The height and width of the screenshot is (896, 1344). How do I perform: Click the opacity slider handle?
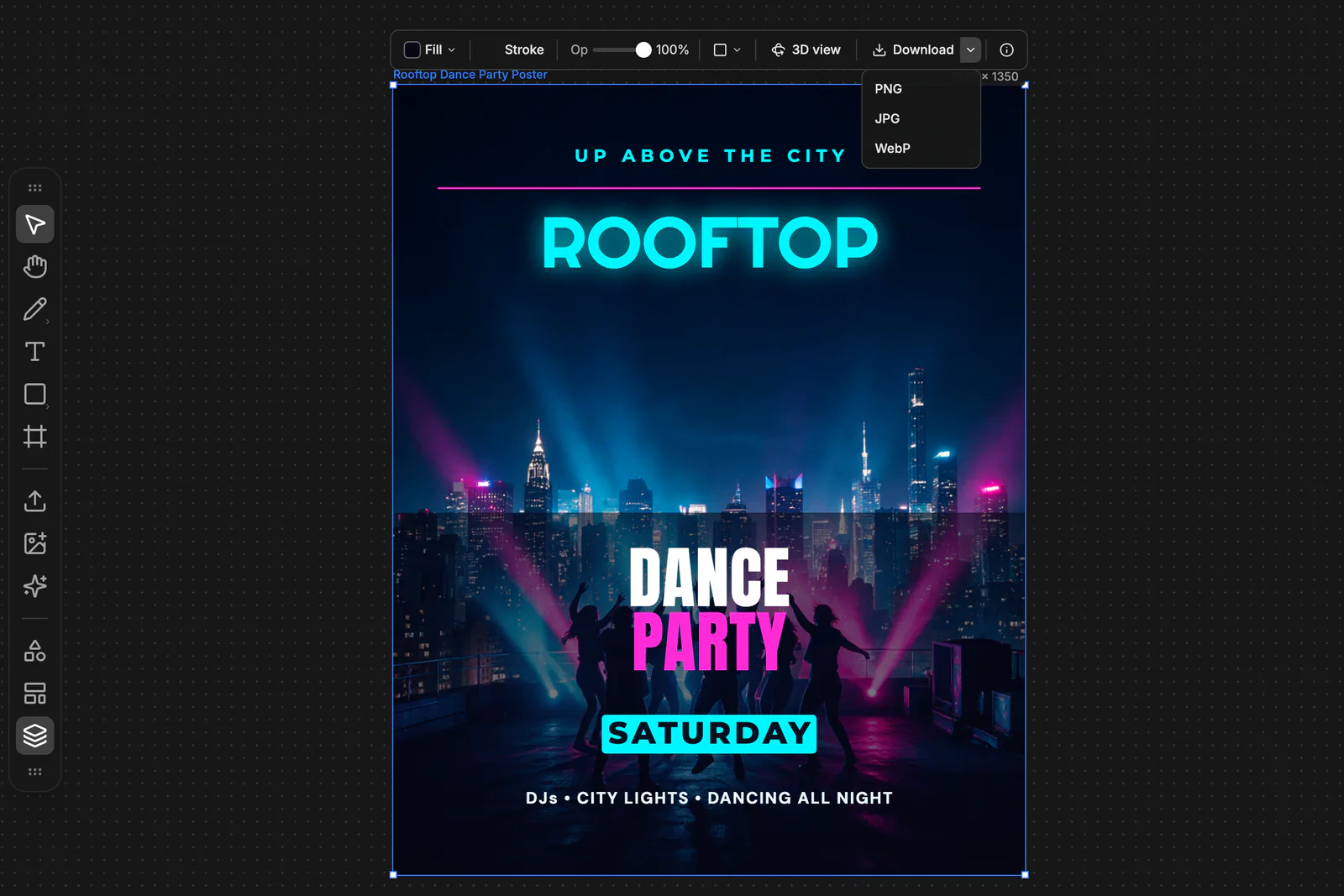[x=643, y=50]
